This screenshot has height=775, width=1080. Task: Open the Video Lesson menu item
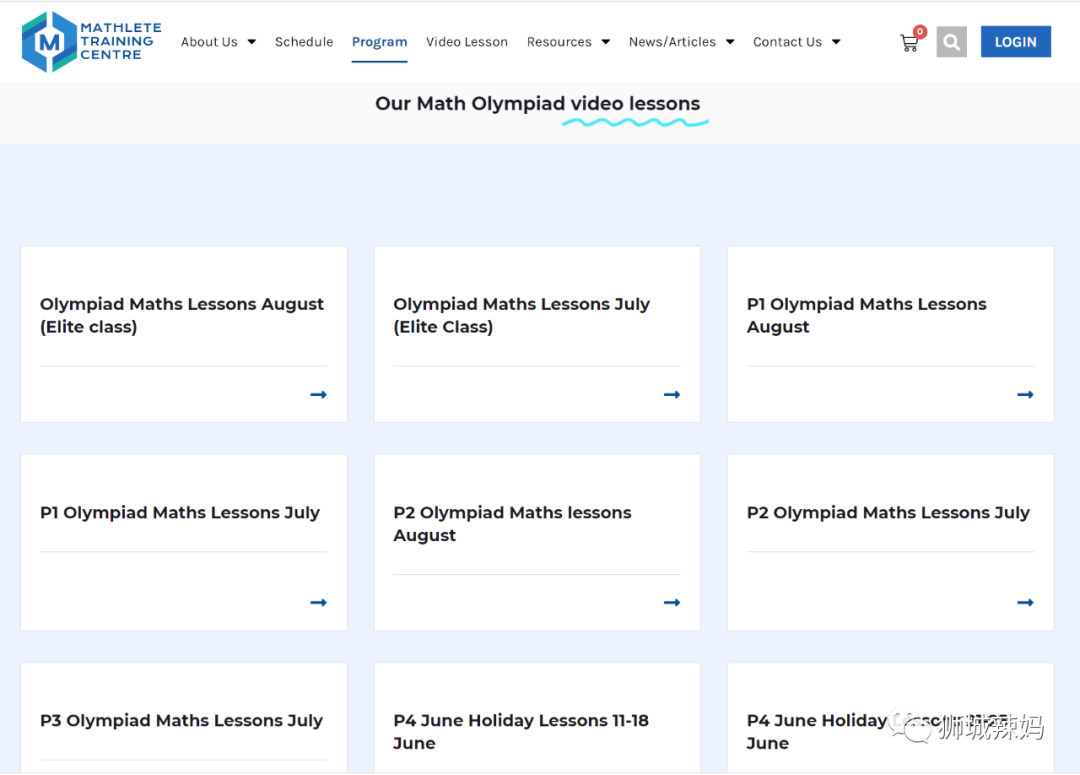point(467,42)
